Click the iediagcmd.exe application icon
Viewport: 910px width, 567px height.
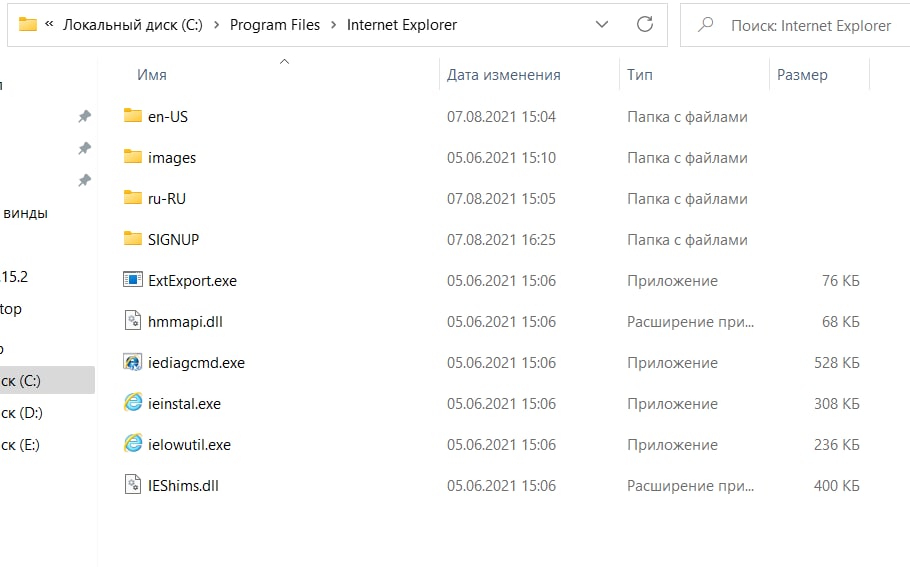pos(133,362)
